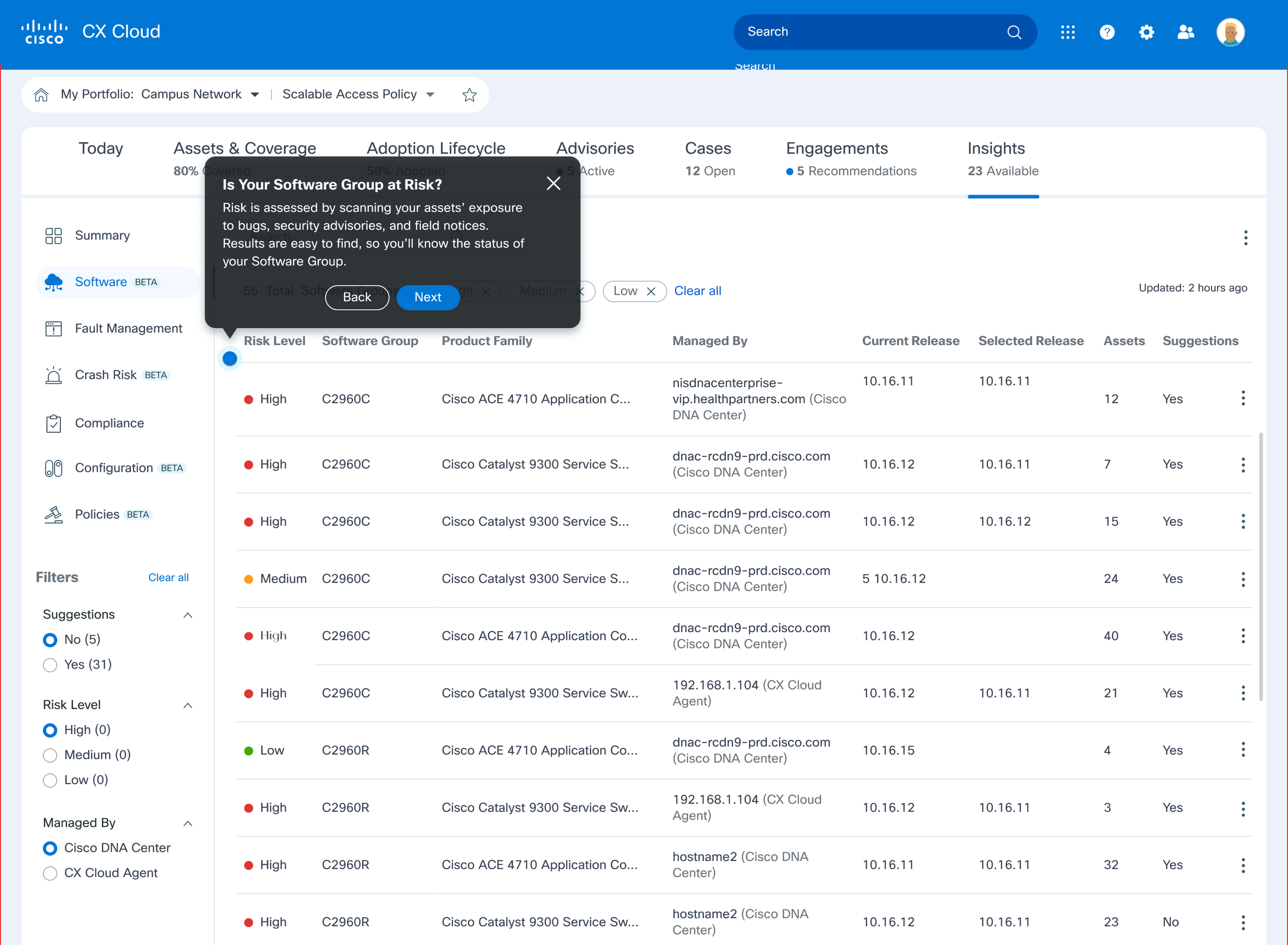
Task: Click the users group icon in header
Action: [1185, 32]
